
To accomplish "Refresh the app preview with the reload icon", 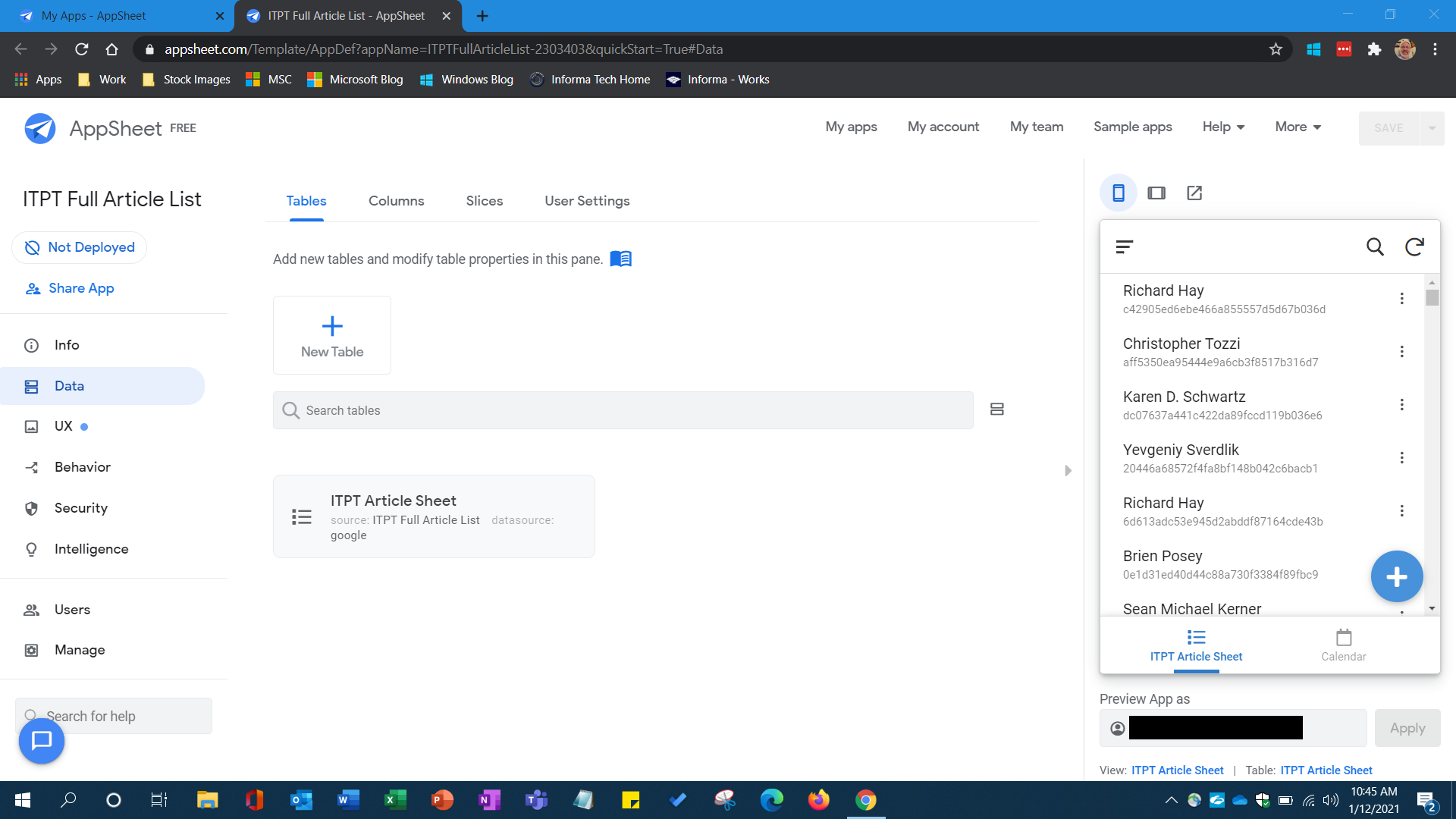I will click(x=1414, y=246).
